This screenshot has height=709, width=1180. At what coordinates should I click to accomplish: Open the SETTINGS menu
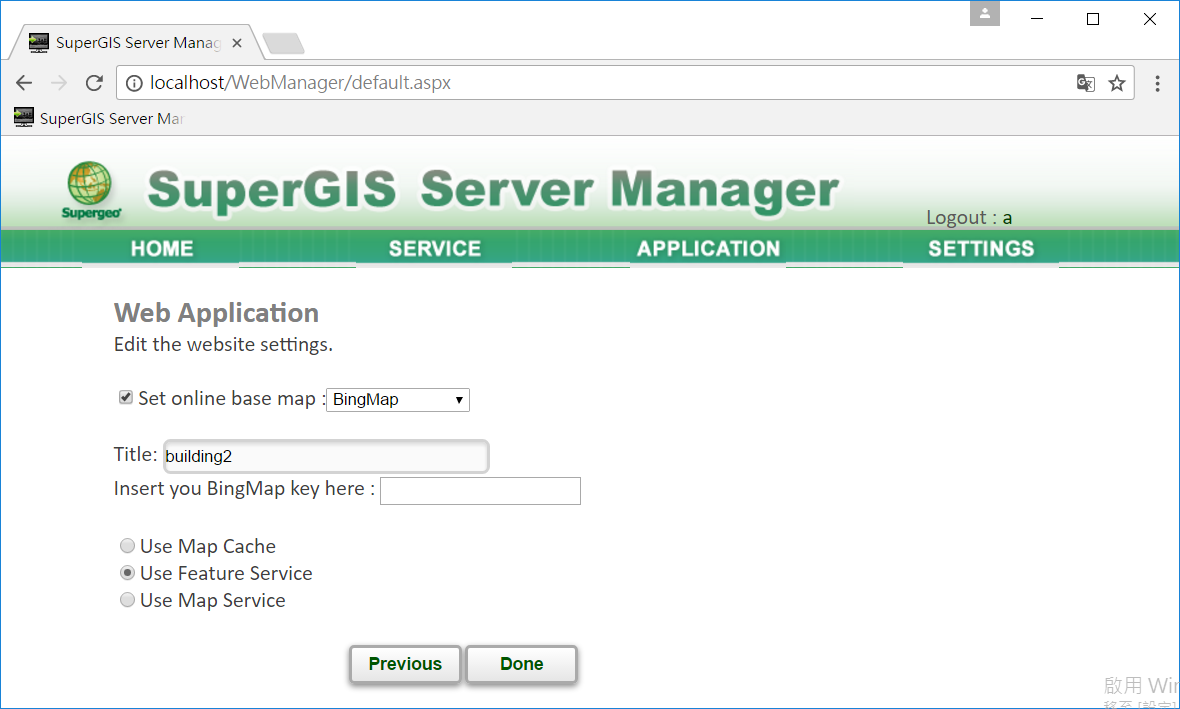click(x=981, y=248)
